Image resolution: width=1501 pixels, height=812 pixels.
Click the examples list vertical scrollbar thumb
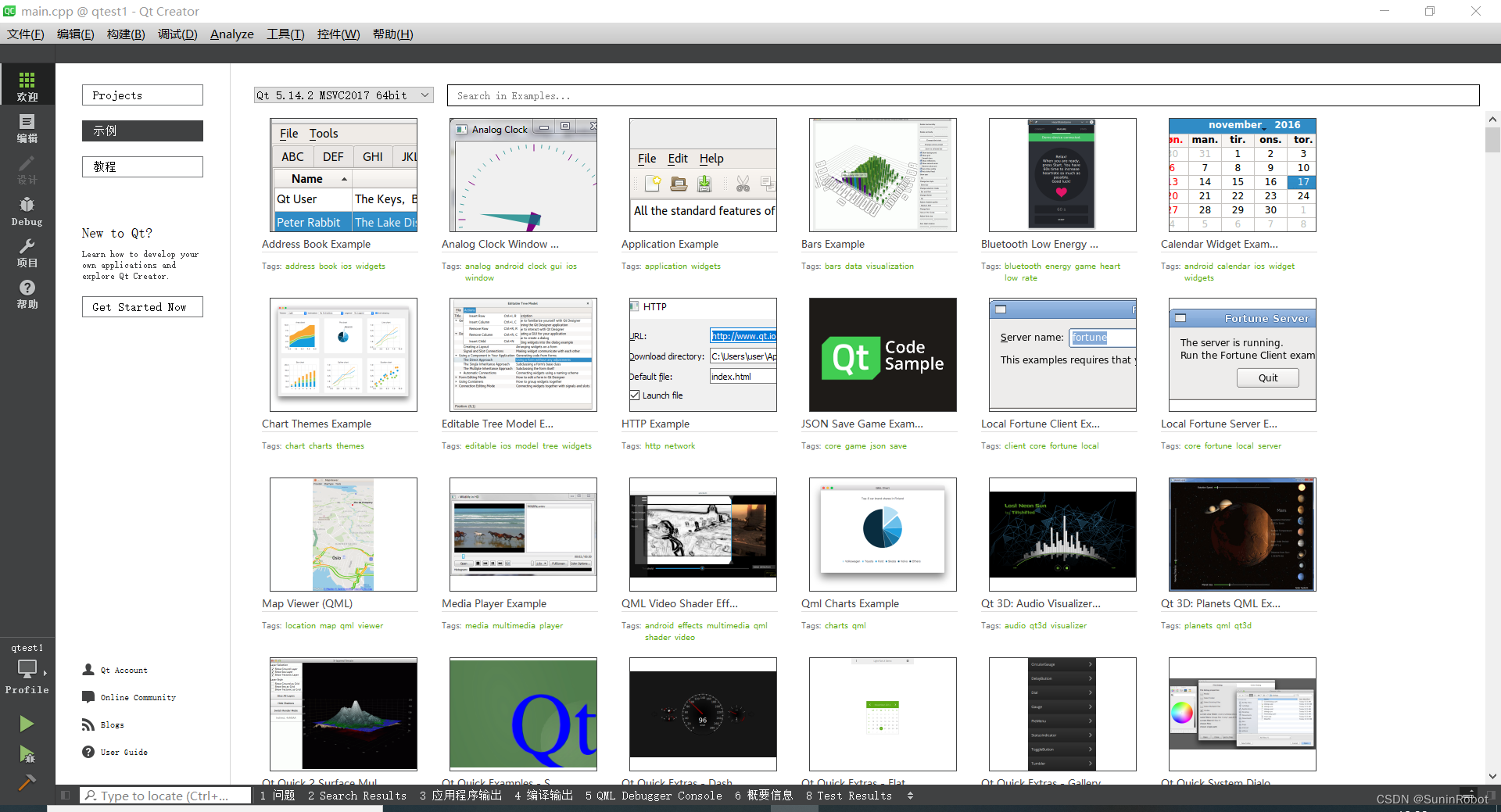tap(1492, 140)
